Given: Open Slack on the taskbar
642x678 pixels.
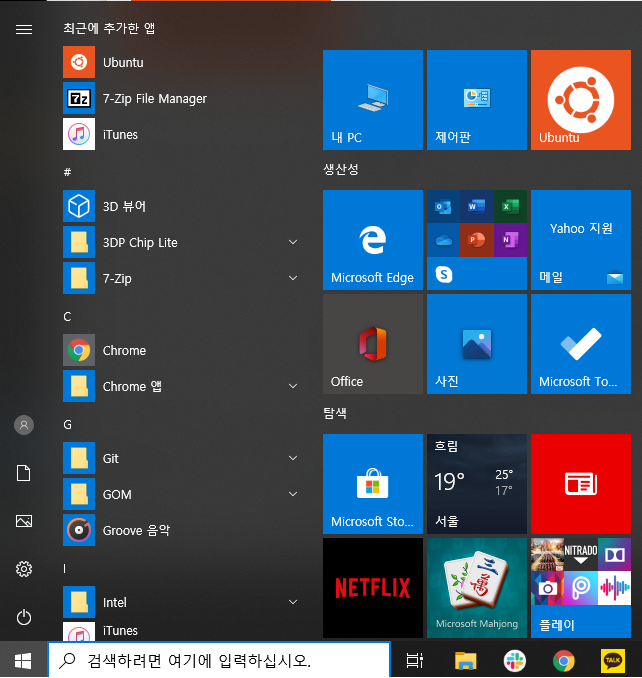Looking at the screenshot, I should [x=514, y=660].
